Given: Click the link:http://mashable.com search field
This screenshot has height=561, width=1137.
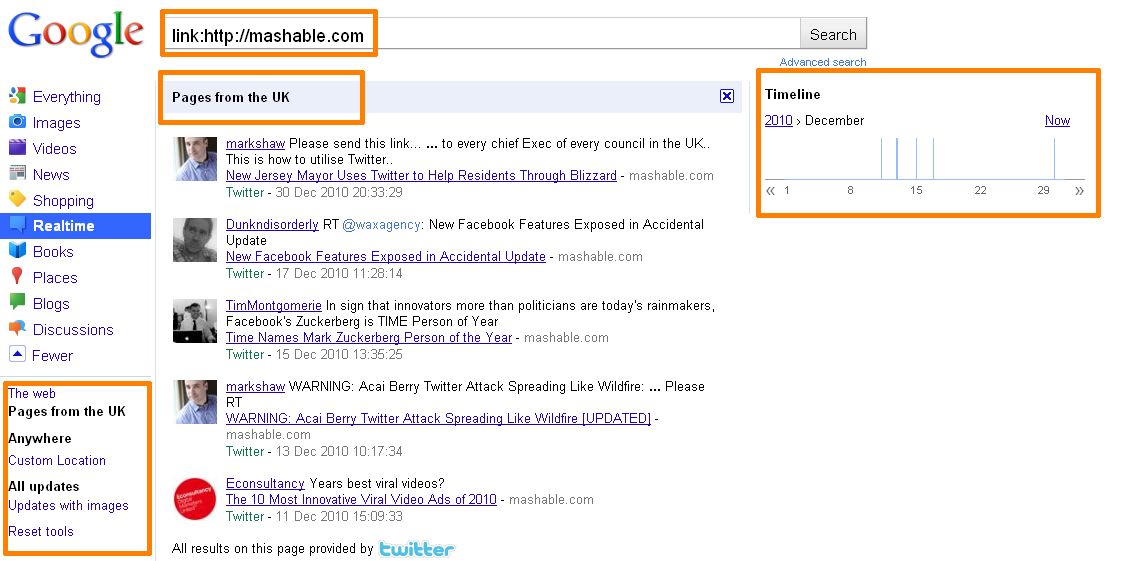Looking at the screenshot, I should click(x=480, y=35).
